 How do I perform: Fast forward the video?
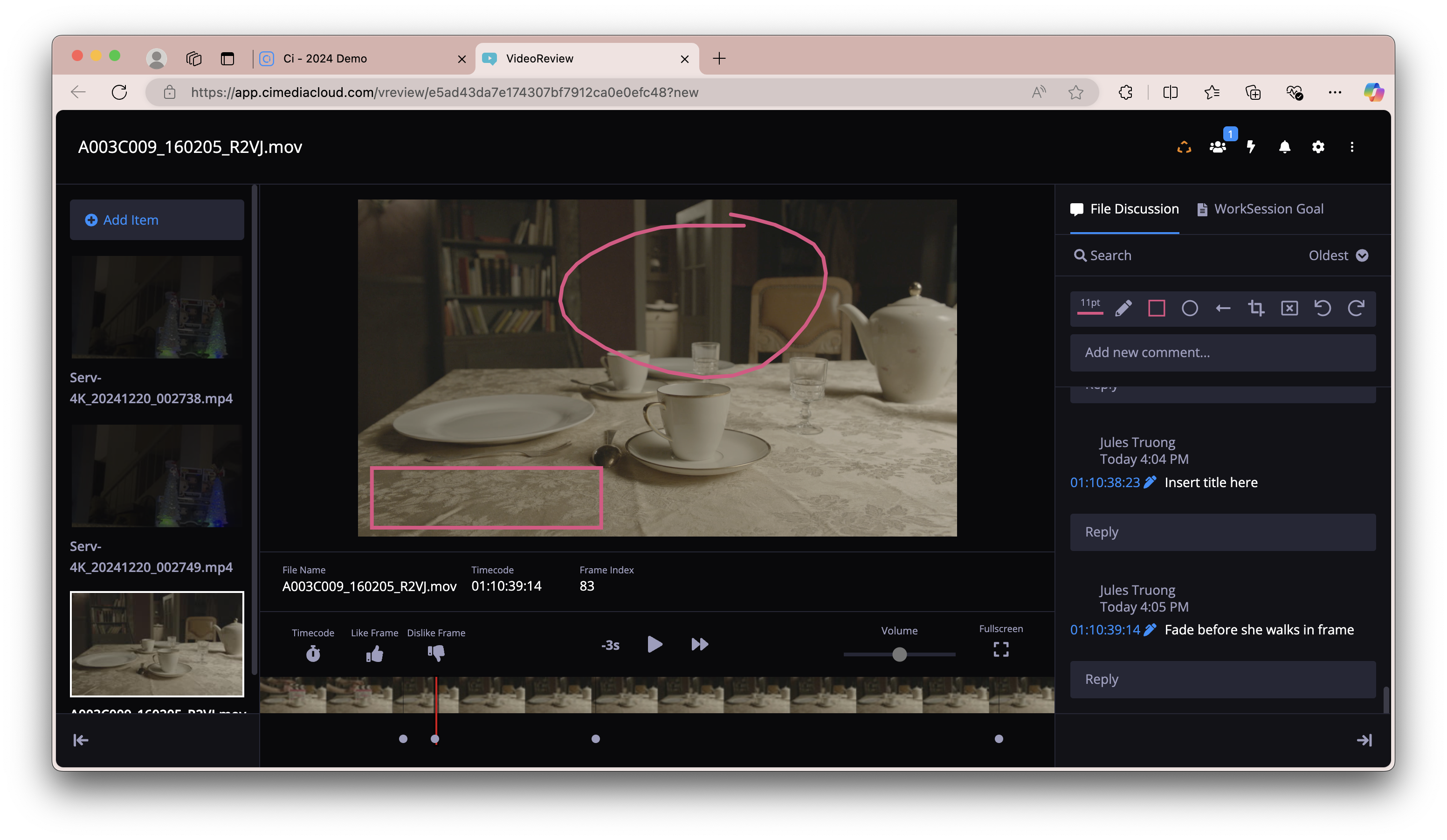click(x=699, y=644)
